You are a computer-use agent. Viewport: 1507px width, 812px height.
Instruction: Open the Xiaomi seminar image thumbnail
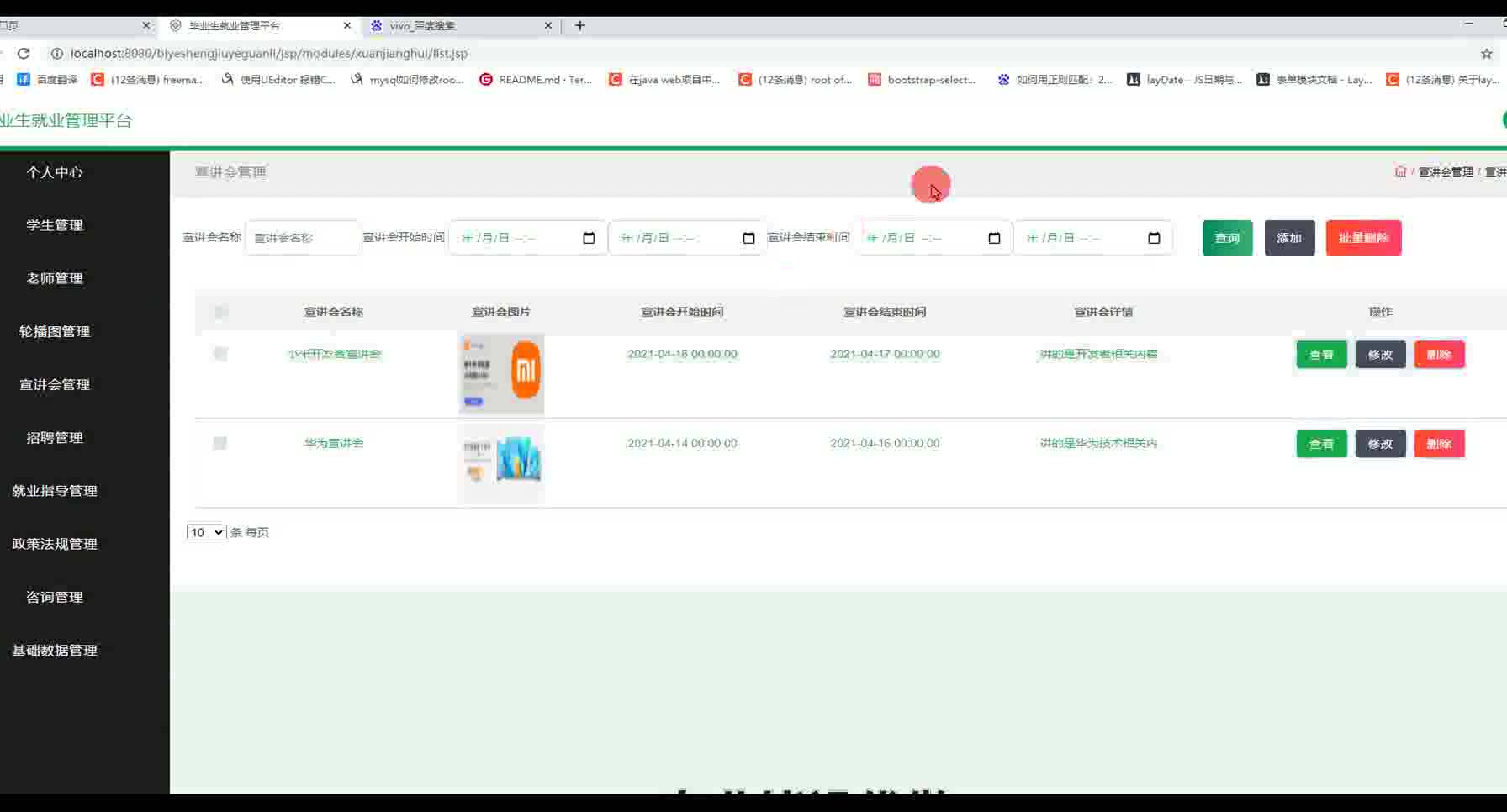(501, 373)
